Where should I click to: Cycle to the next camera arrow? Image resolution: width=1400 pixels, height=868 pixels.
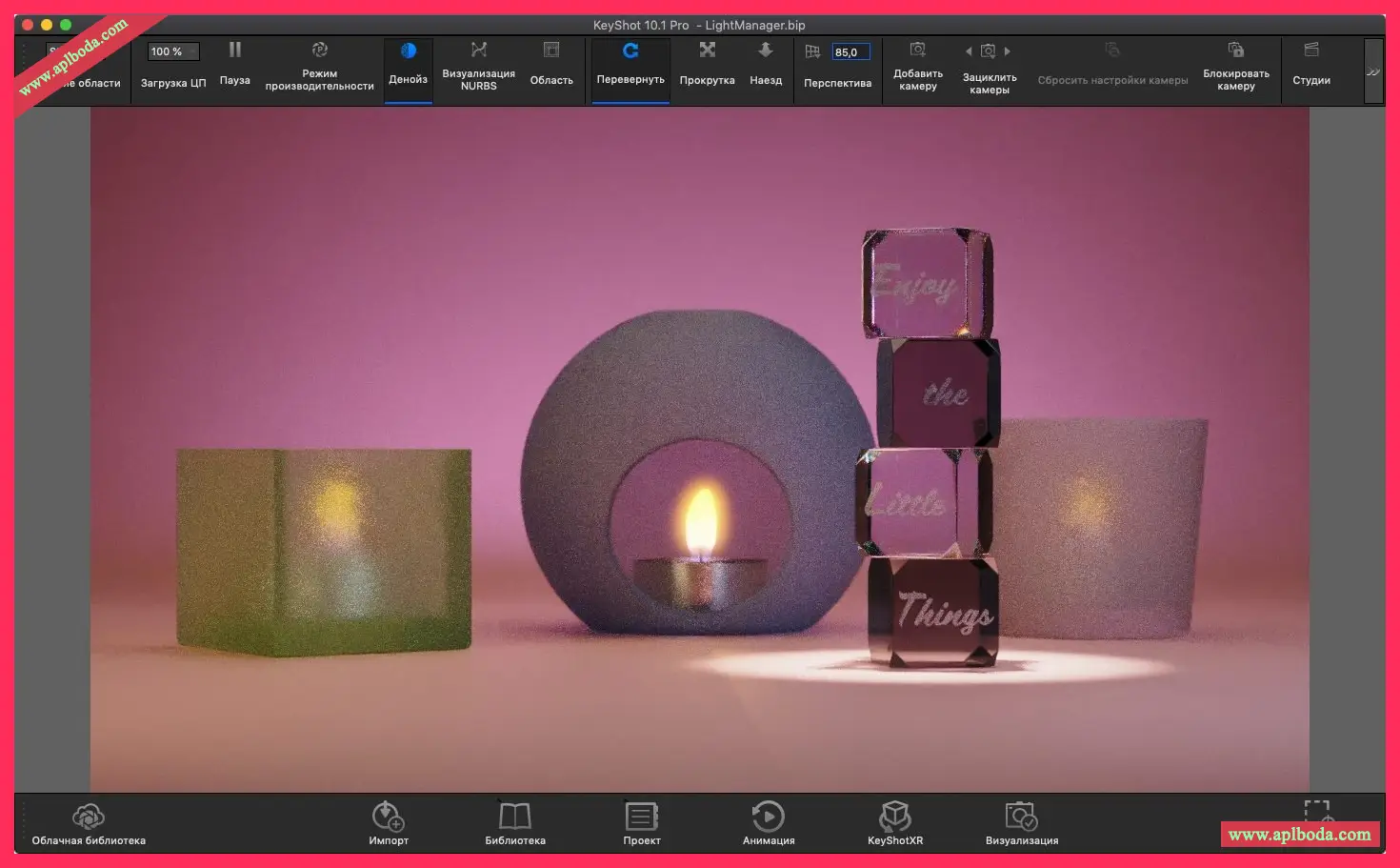(x=1008, y=51)
